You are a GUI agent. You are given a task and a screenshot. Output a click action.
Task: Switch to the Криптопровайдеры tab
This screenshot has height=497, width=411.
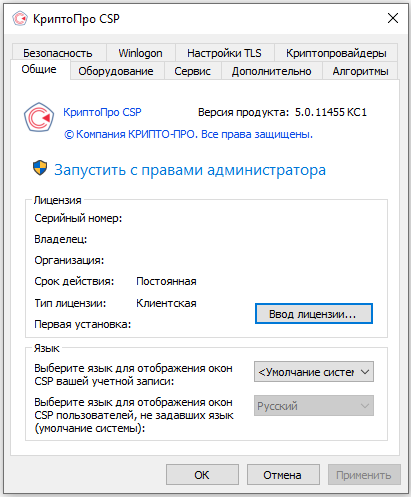[x=336, y=53]
